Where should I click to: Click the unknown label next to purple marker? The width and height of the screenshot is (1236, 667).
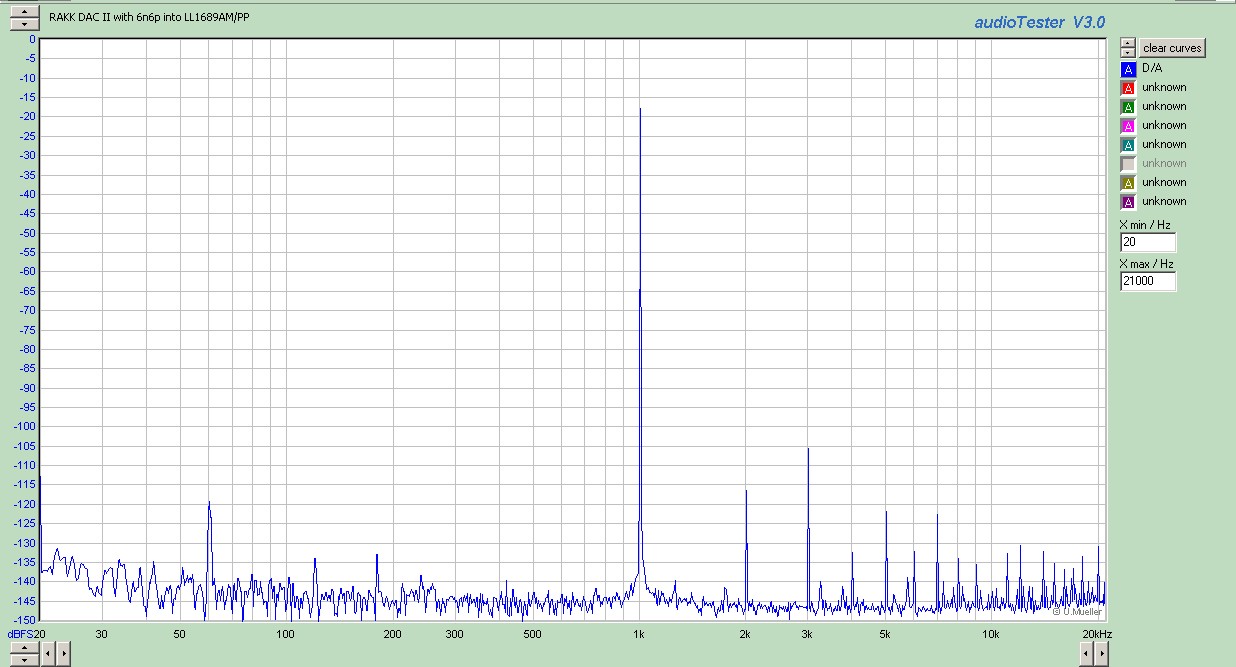click(x=1164, y=201)
